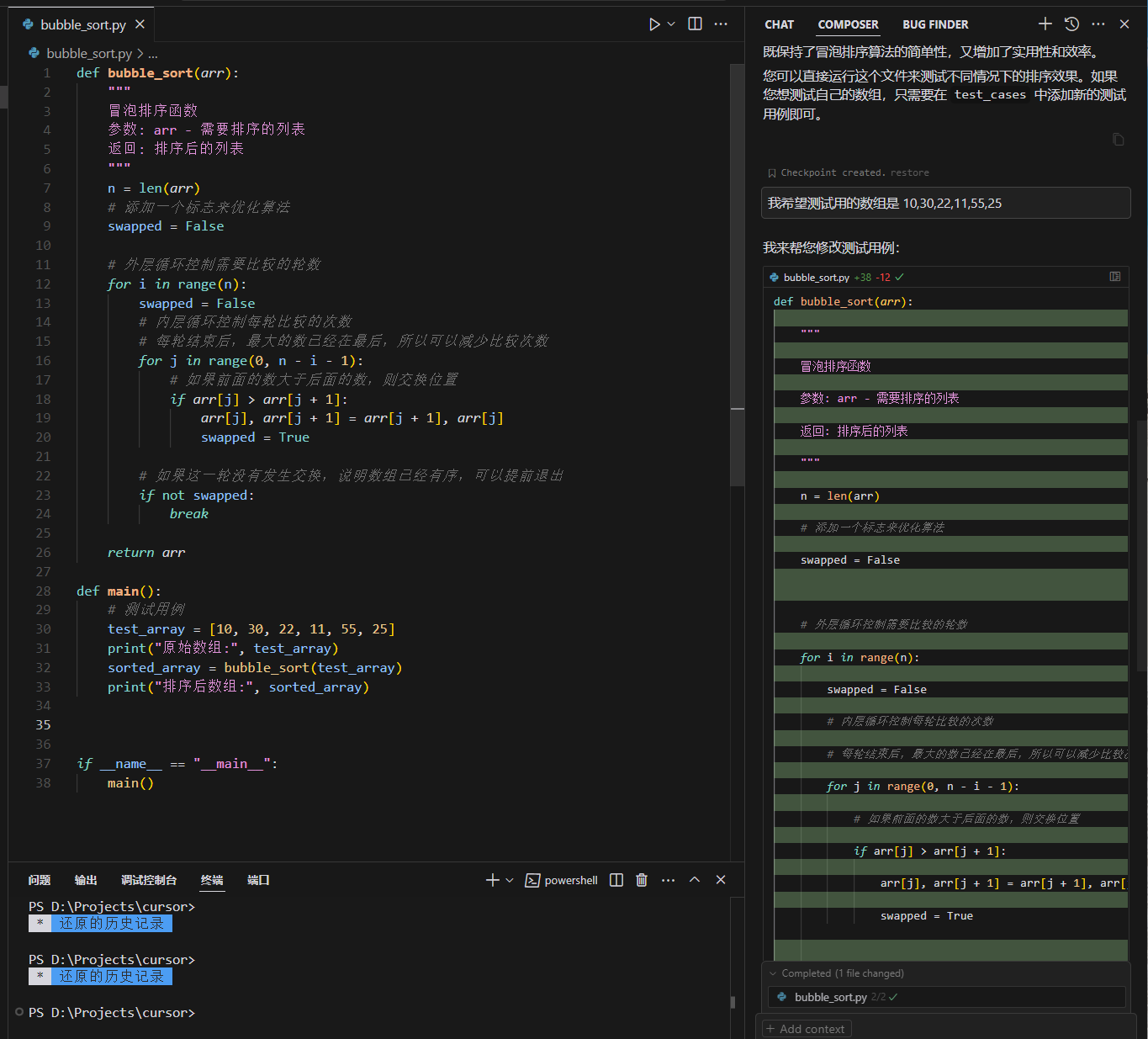Viewport: 1148px width, 1039px height.
Task: Start a new composer with plus icon
Action: [x=1045, y=24]
